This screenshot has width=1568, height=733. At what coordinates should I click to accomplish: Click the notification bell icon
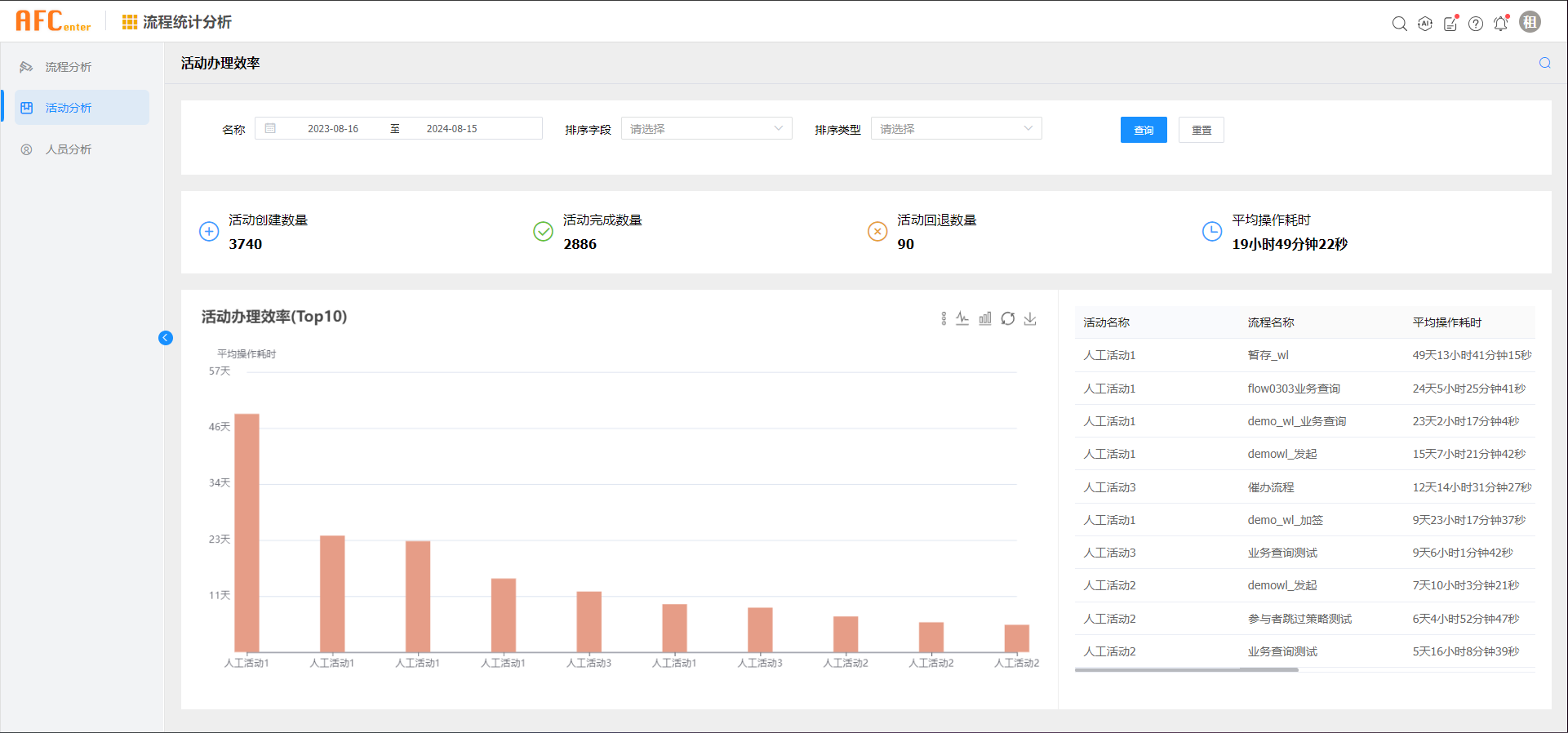point(1500,24)
